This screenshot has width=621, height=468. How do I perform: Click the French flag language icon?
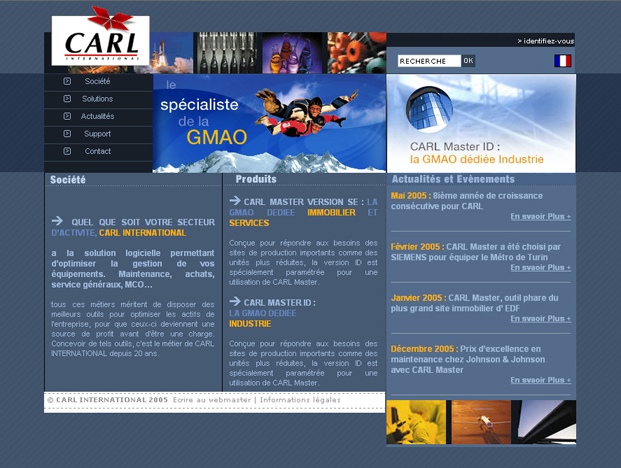tap(562, 61)
